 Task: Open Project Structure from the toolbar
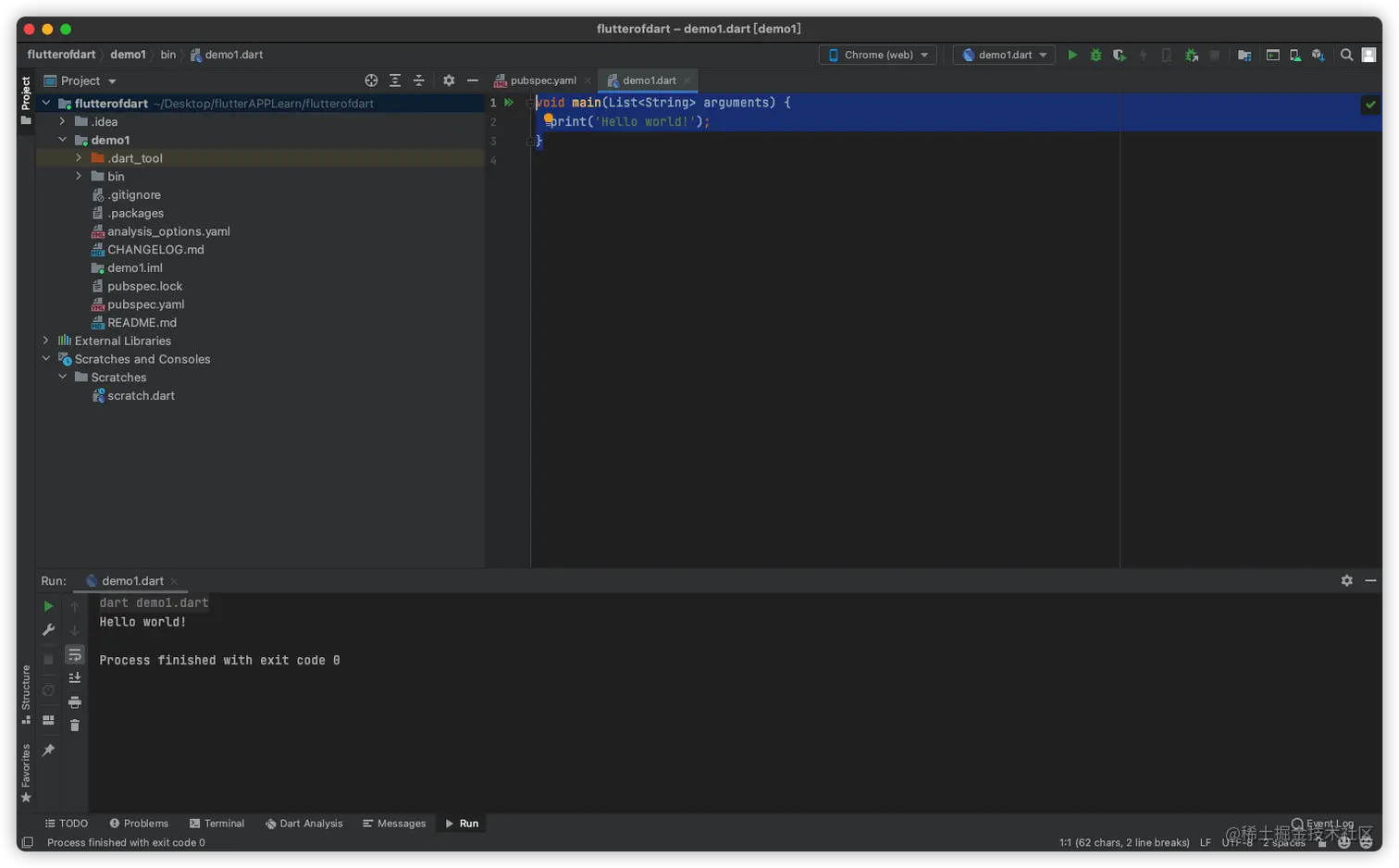click(x=1244, y=56)
